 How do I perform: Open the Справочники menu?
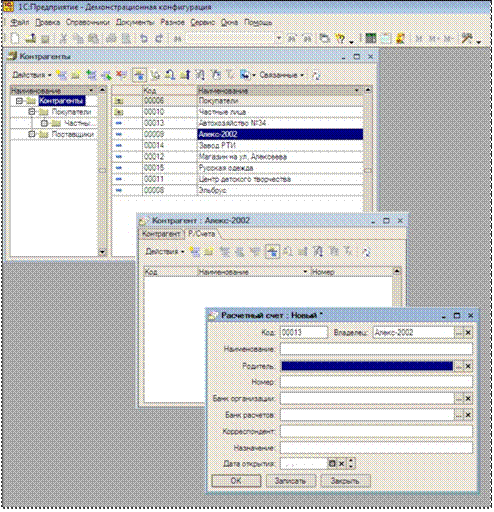pyautogui.click(x=88, y=23)
